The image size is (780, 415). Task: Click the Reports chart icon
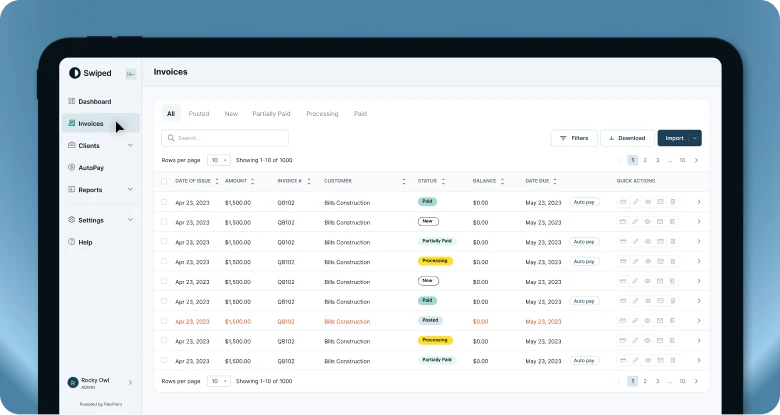pos(71,190)
